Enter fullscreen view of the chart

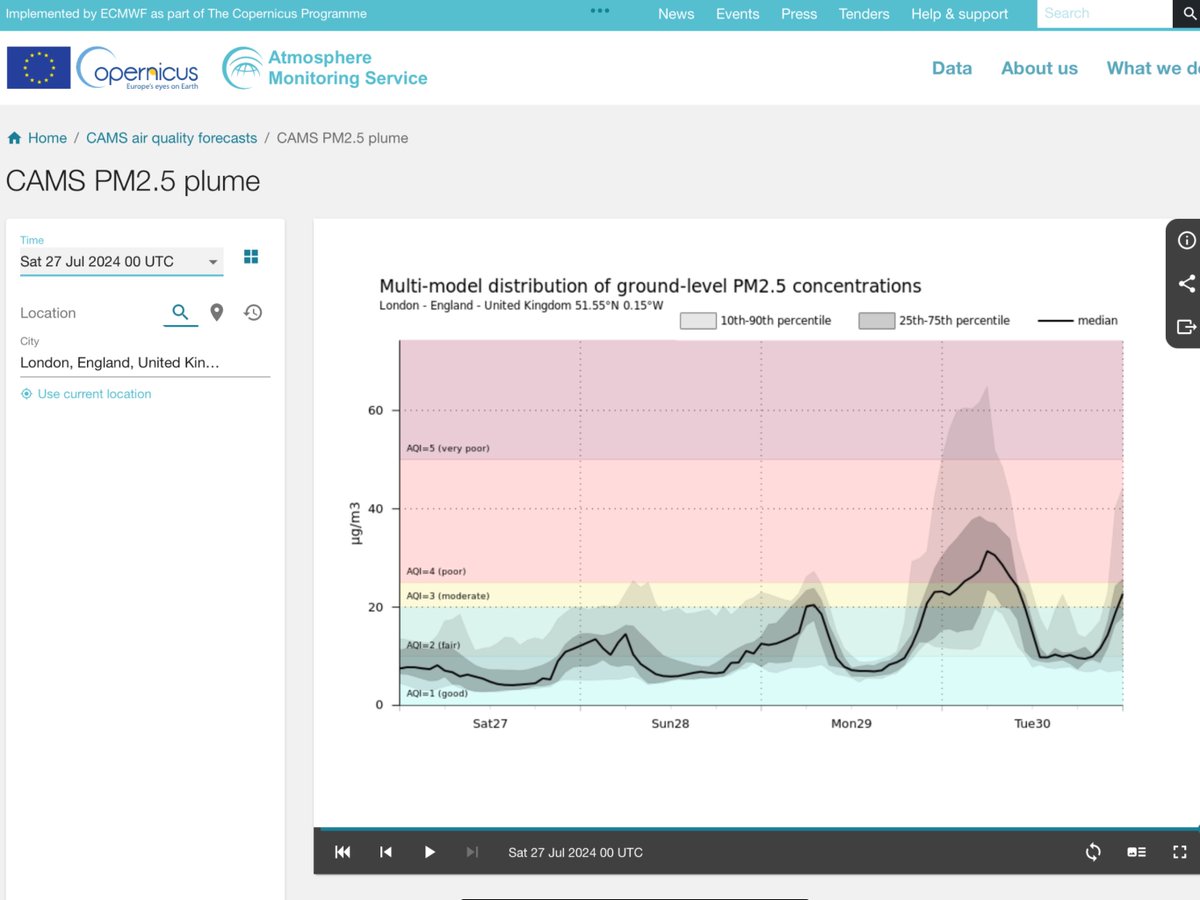click(x=1180, y=852)
